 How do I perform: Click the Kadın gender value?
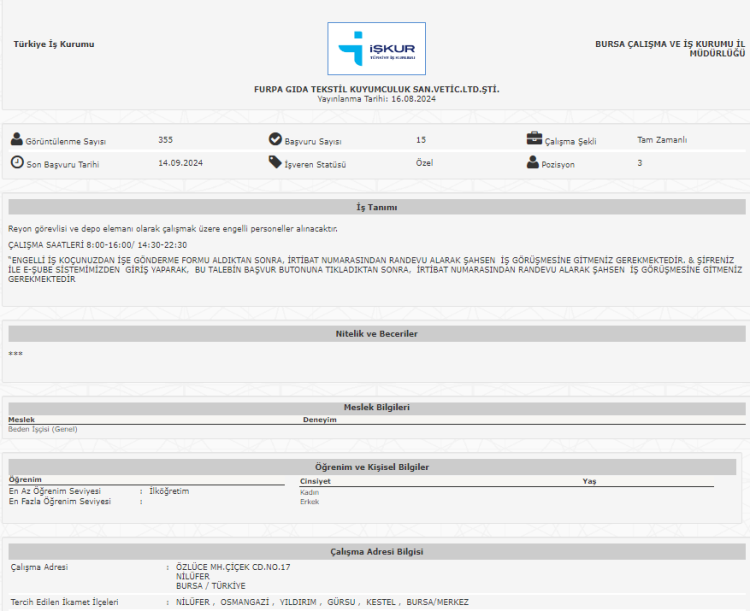[x=309, y=492]
